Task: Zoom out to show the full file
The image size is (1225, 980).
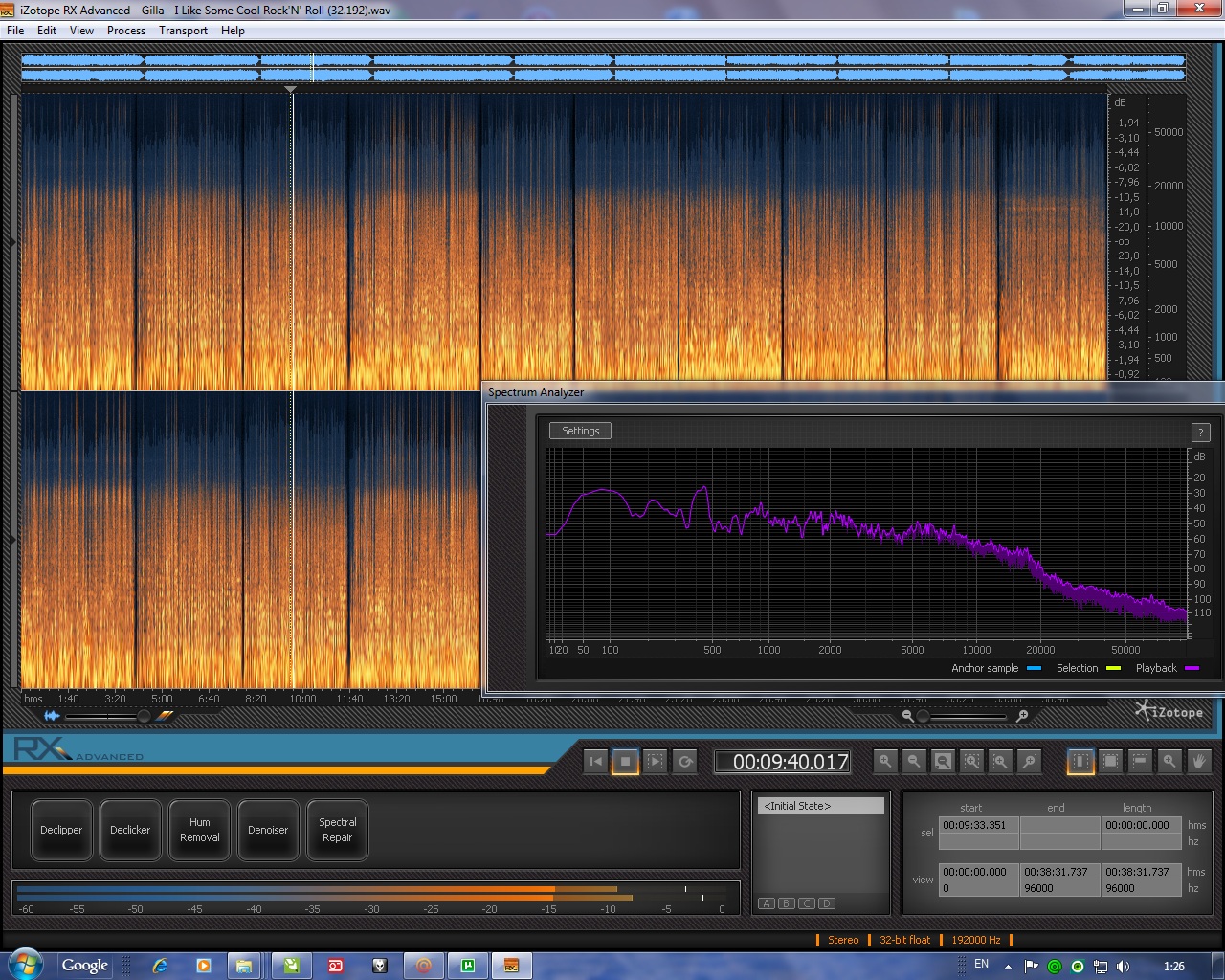Action: 943,762
